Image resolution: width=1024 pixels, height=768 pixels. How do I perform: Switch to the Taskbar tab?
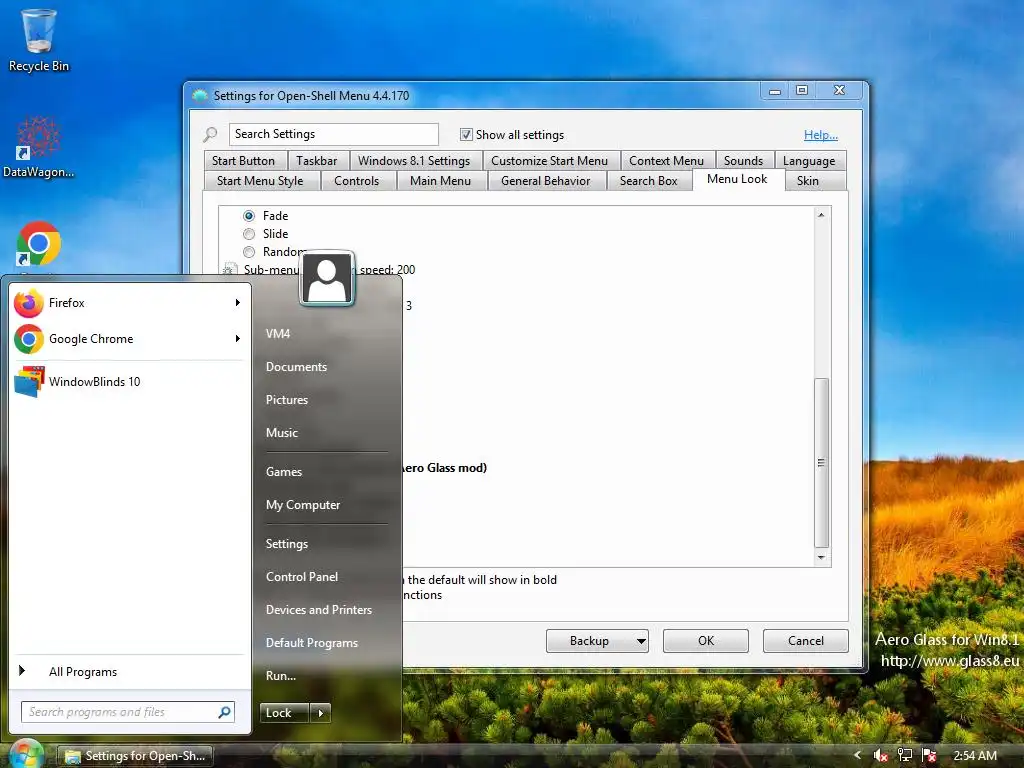(317, 161)
